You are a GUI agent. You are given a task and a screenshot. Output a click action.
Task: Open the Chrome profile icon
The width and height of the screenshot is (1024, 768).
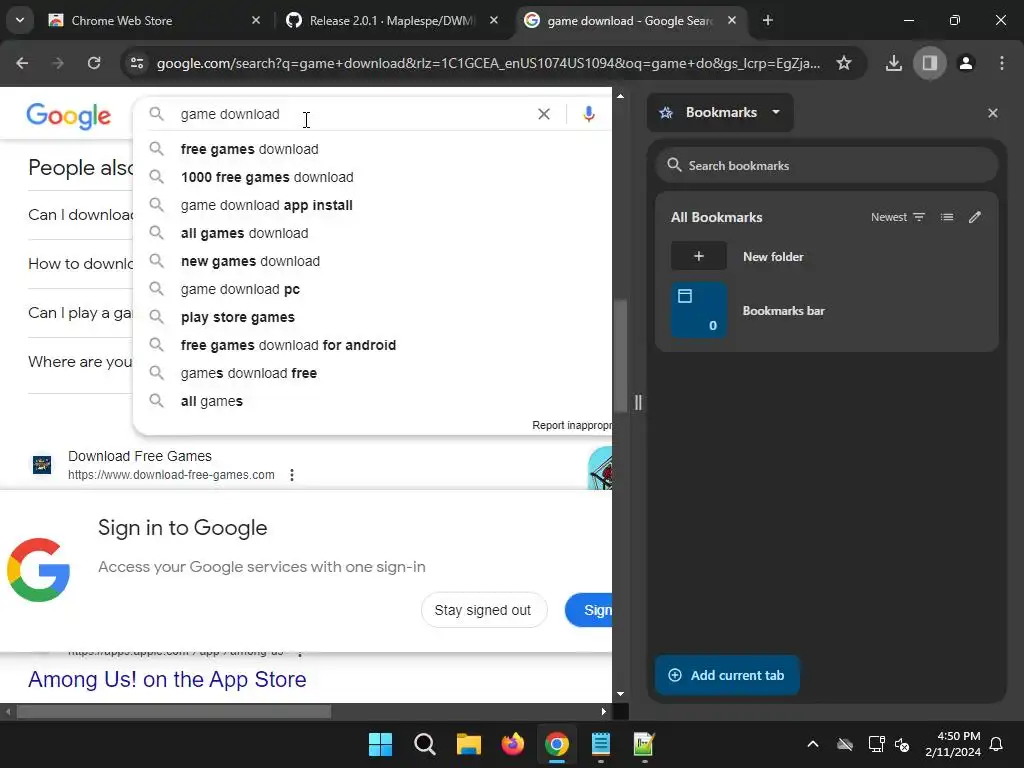coord(966,63)
